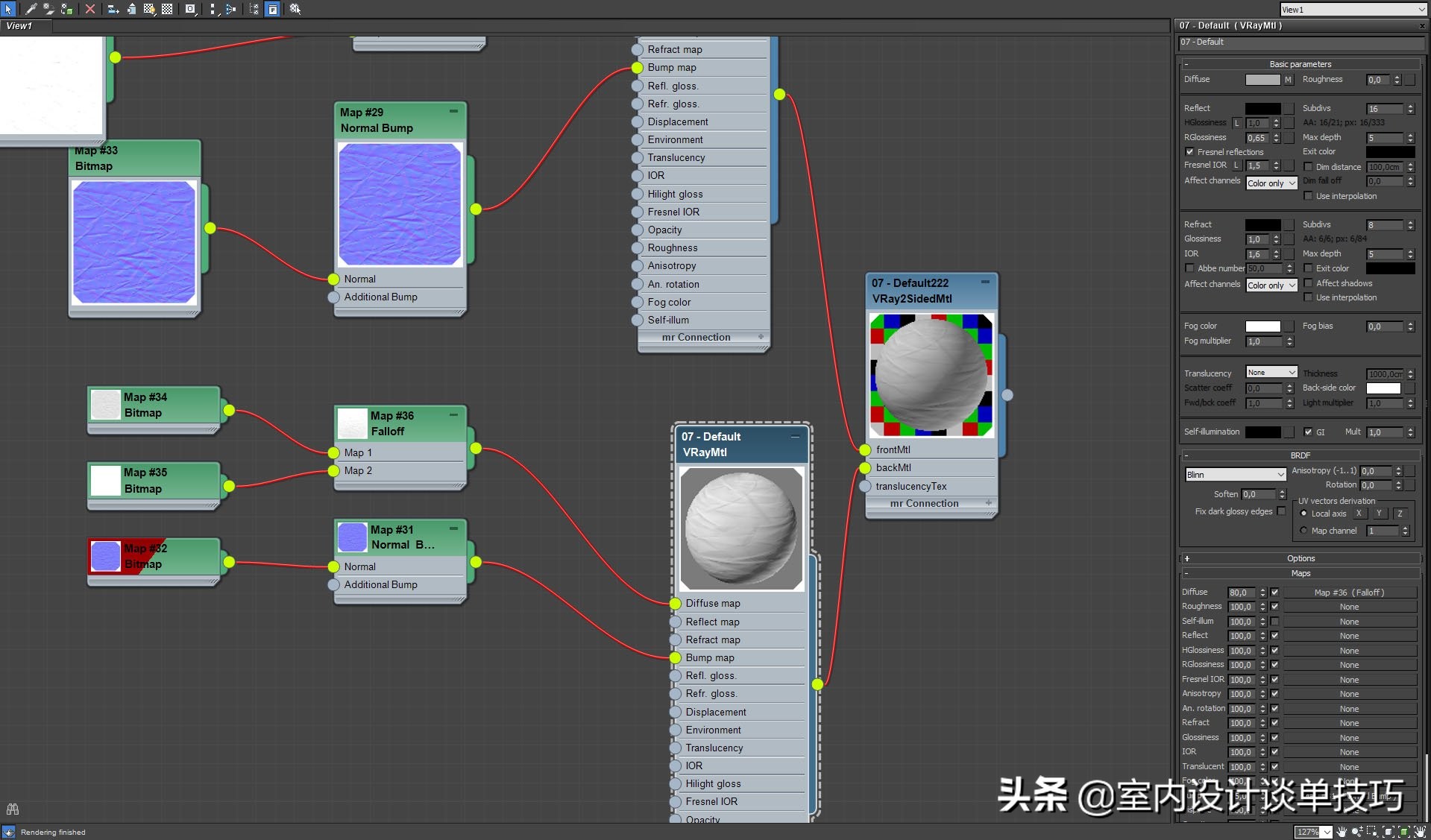
Task: Activate the Pan hand tool in status bar
Action: [1342, 832]
